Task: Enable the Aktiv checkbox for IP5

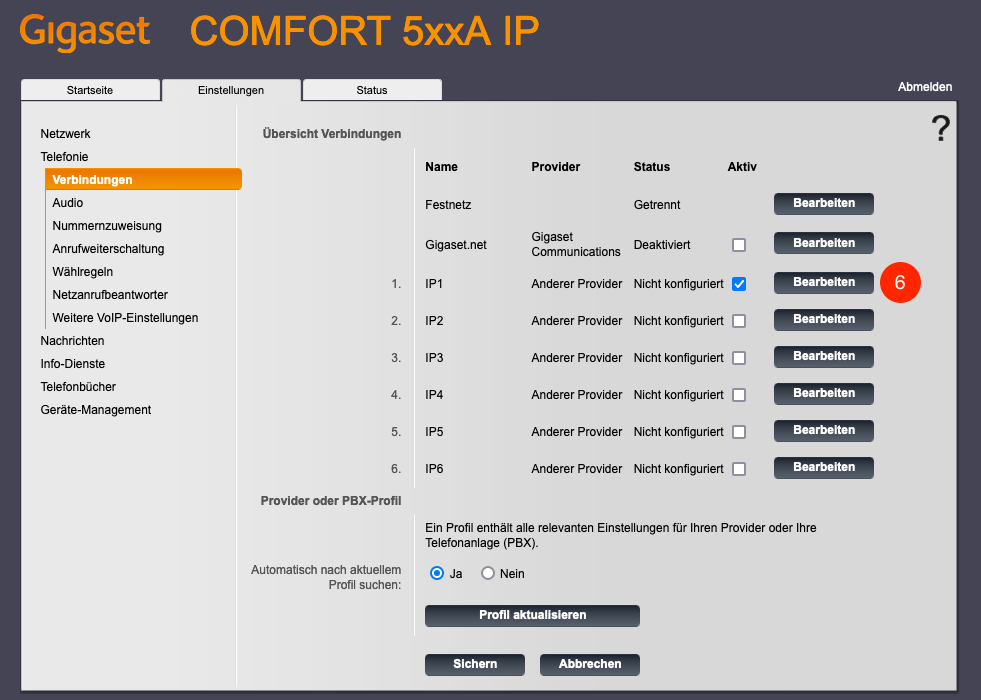Action: pyautogui.click(x=739, y=432)
